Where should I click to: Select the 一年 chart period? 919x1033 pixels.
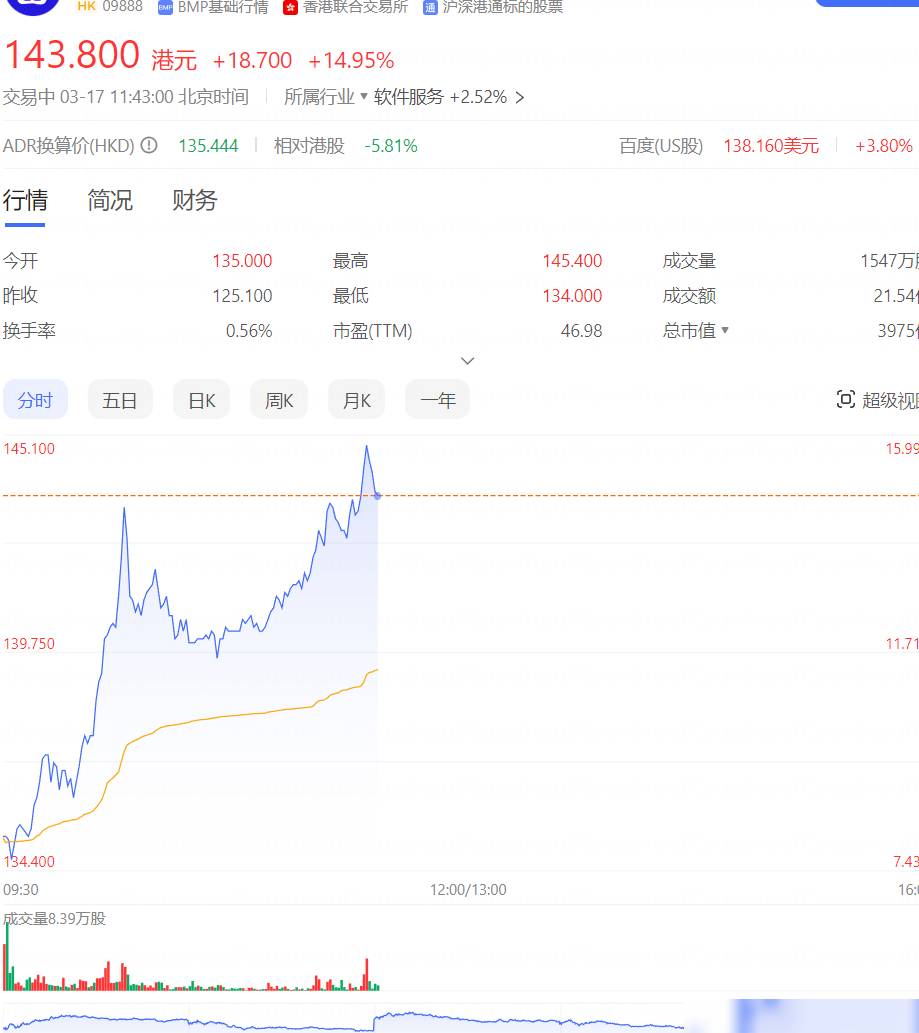[x=437, y=399]
